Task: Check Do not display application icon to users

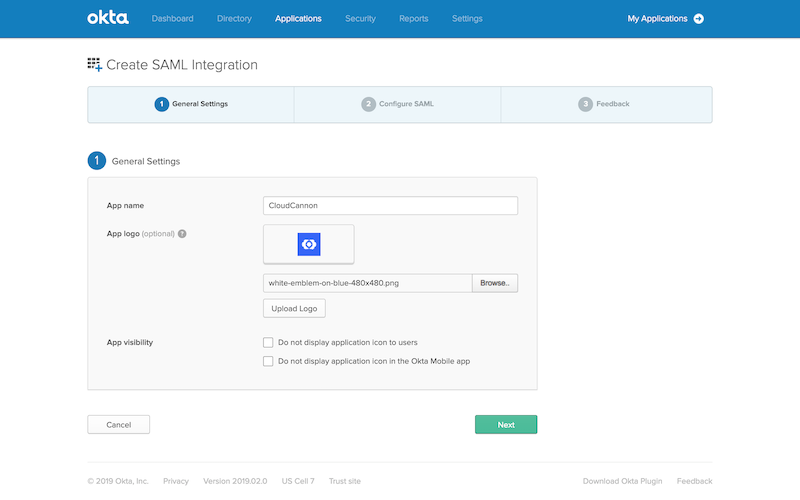Action: 268,342
